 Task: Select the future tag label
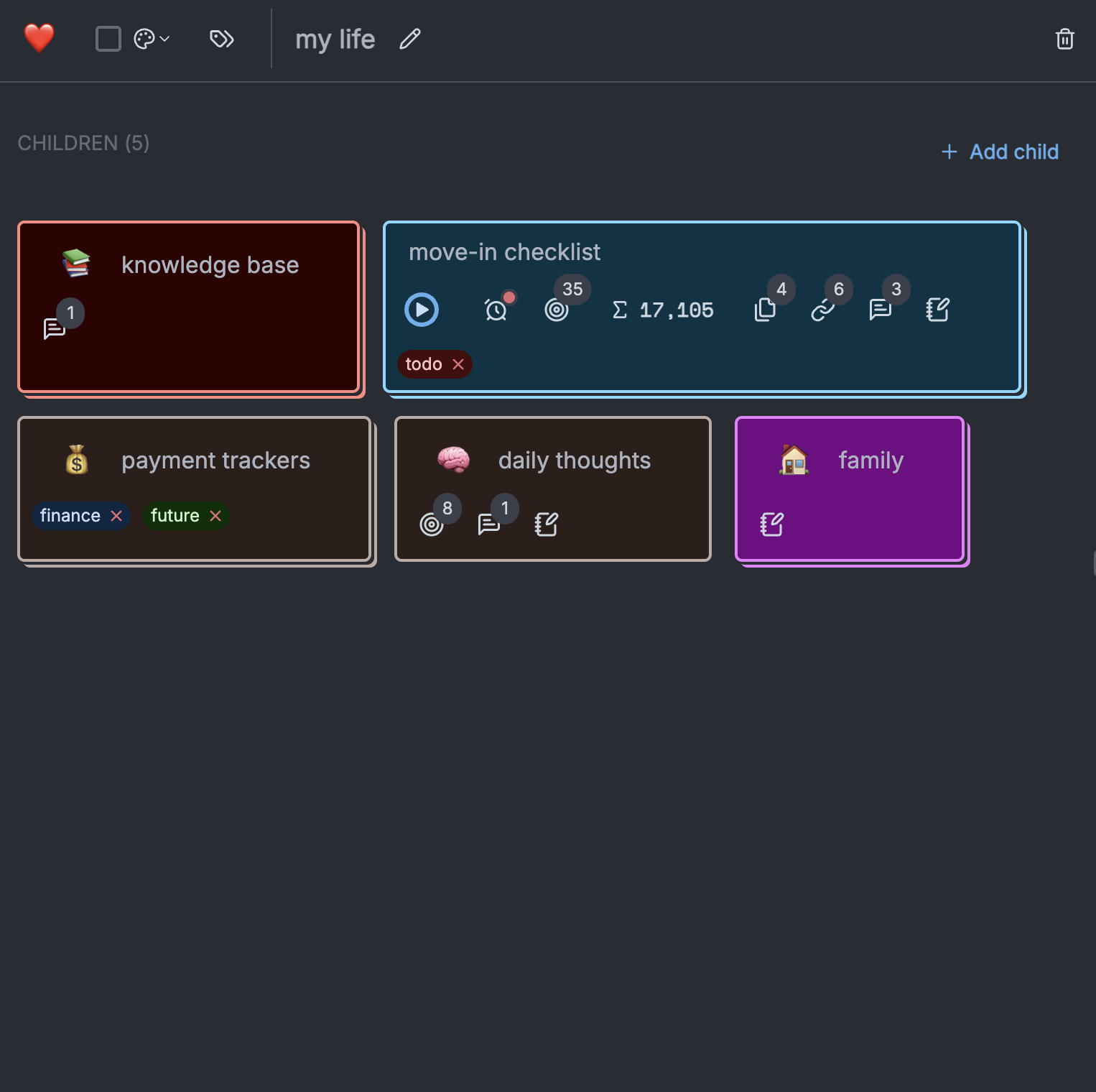tap(175, 516)
